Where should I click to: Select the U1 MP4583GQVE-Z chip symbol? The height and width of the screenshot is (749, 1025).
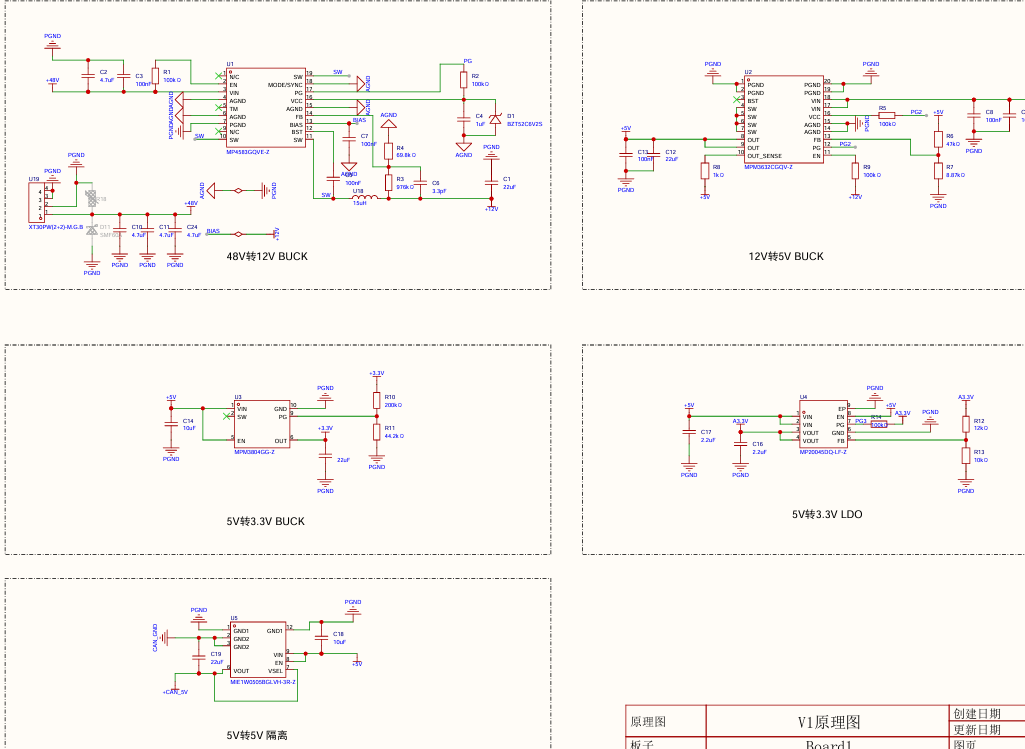coord(266,108)
